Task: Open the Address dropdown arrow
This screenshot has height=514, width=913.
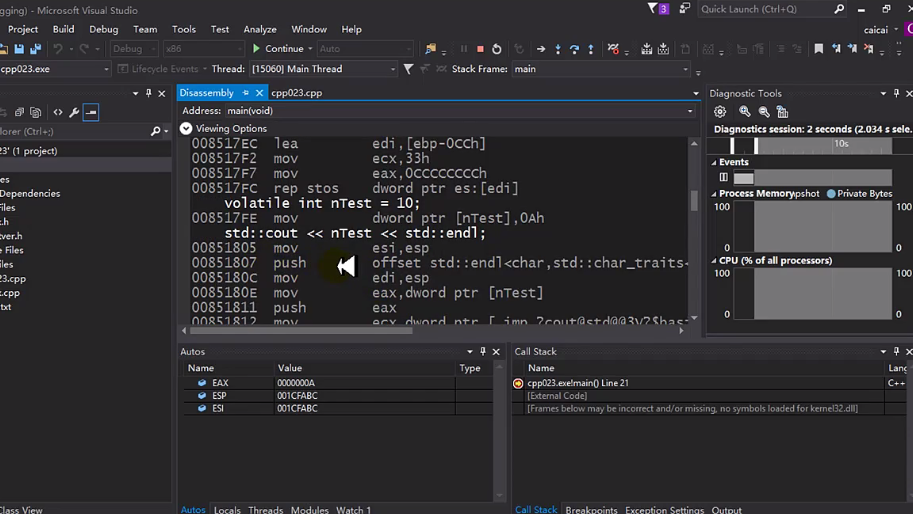Action: click(x=690, y=111)
